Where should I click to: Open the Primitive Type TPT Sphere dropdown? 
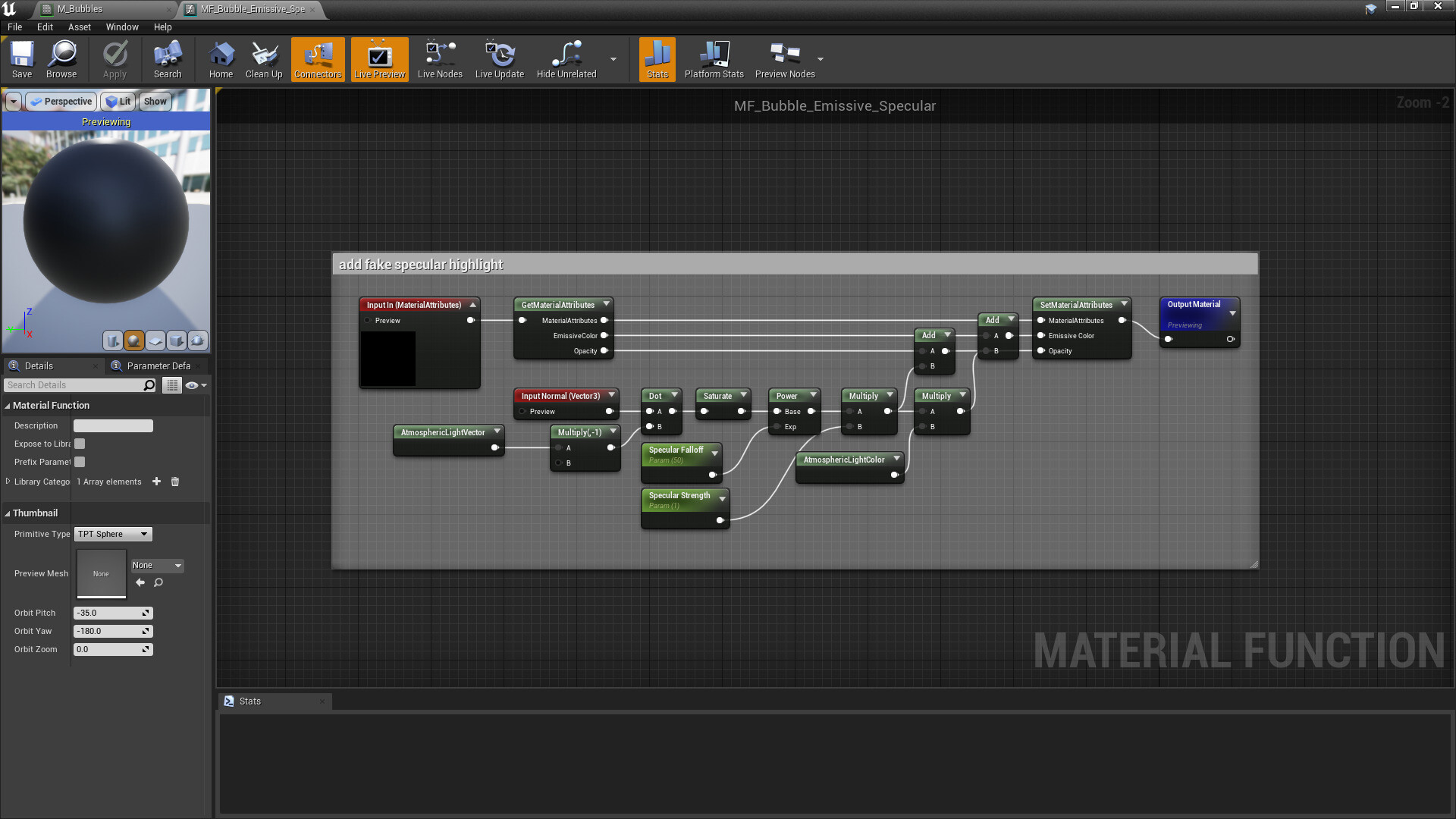pos(112,534)
